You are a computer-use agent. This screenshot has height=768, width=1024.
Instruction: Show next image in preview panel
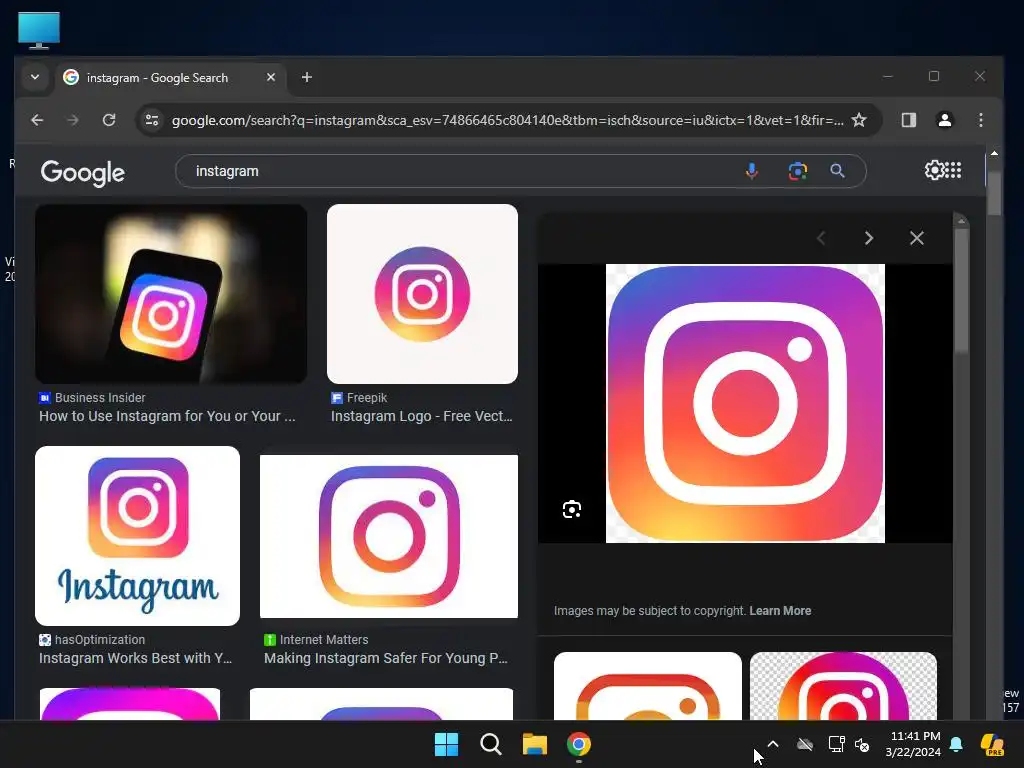(869, 238)
